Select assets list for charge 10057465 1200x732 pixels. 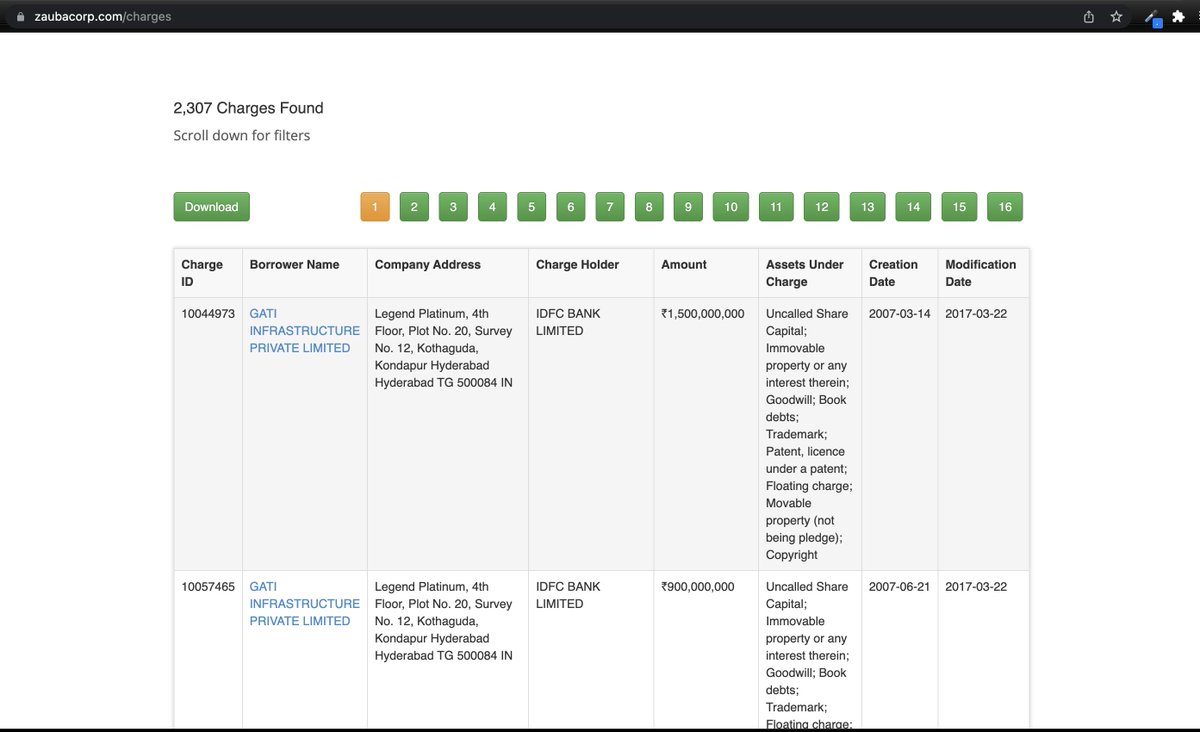[808, 655]
